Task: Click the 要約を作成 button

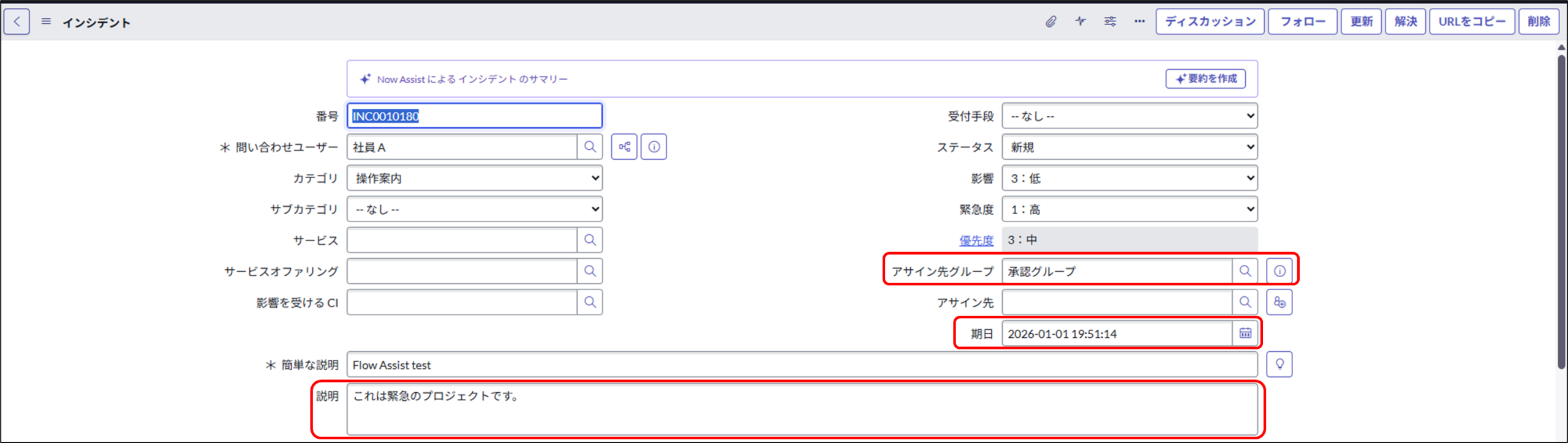Action: click(1205, 79)
